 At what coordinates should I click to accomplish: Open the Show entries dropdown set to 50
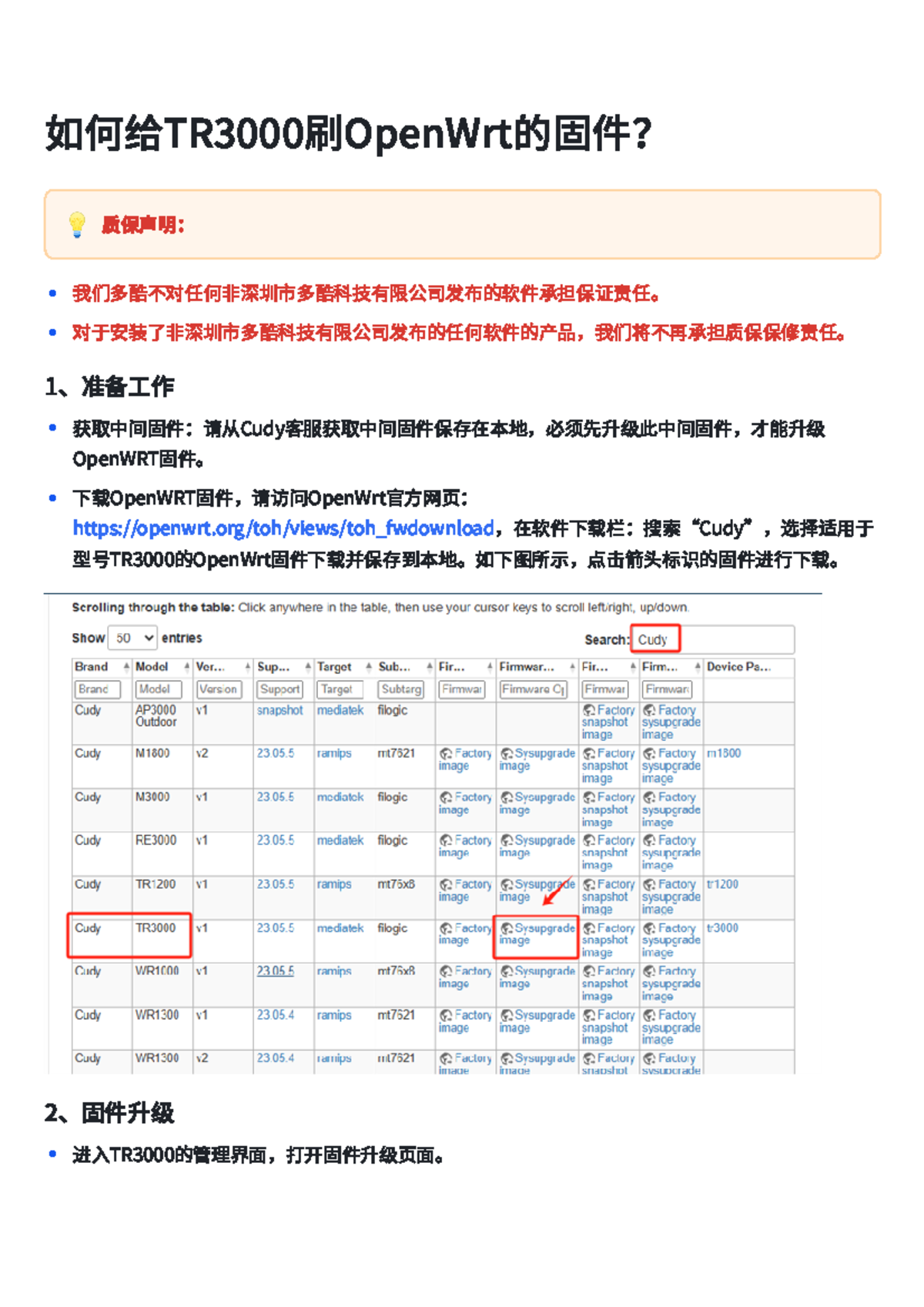point(132,638)
